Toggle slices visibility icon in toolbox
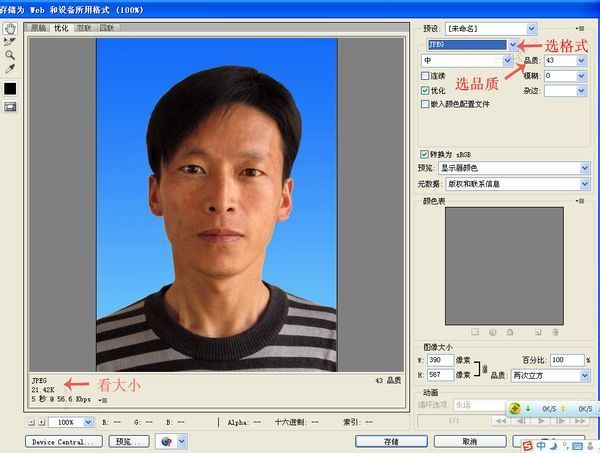This screenshot has width=600, height=453. click(x=10, y=107)
